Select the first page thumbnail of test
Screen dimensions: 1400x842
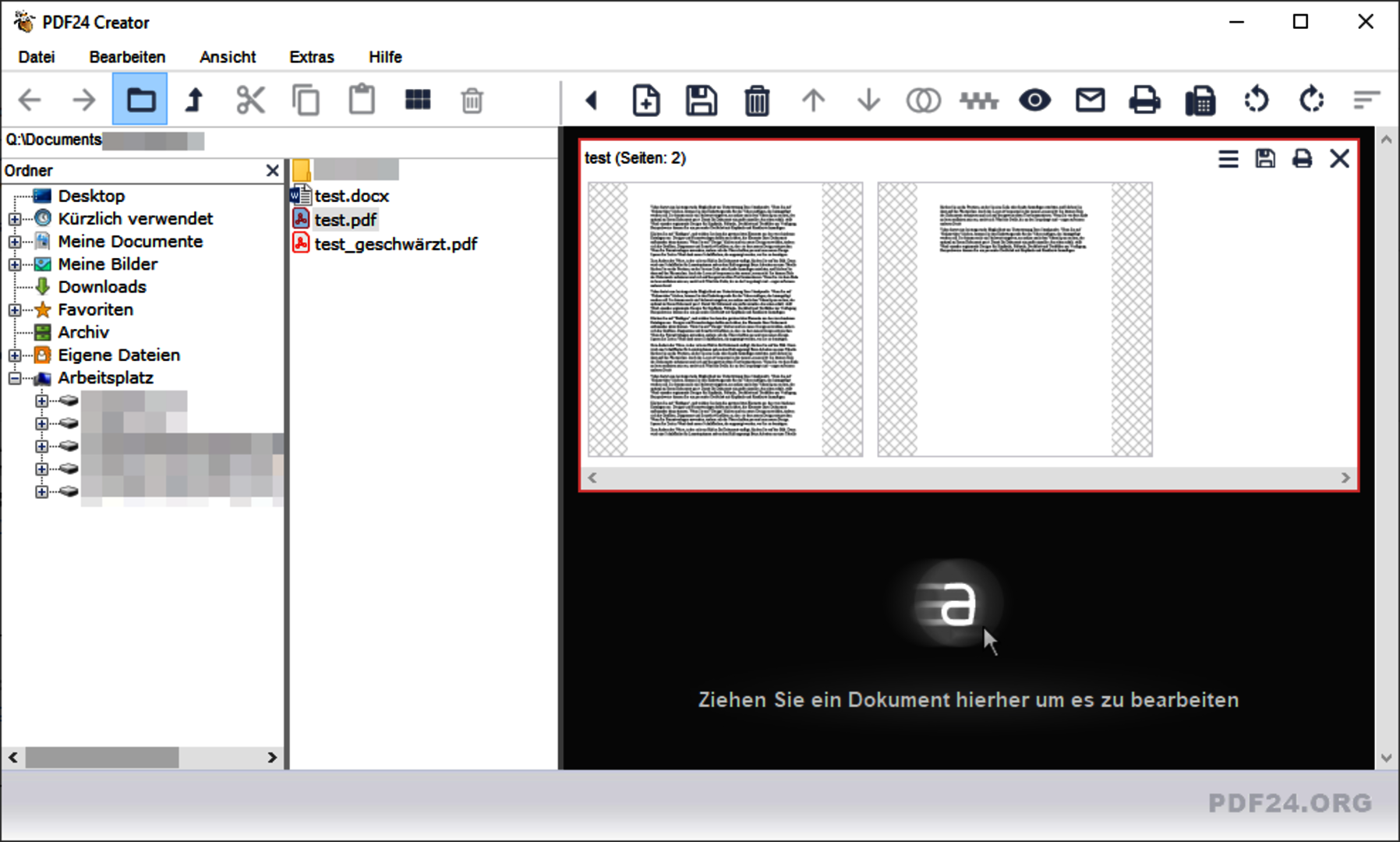pos(724,320)
